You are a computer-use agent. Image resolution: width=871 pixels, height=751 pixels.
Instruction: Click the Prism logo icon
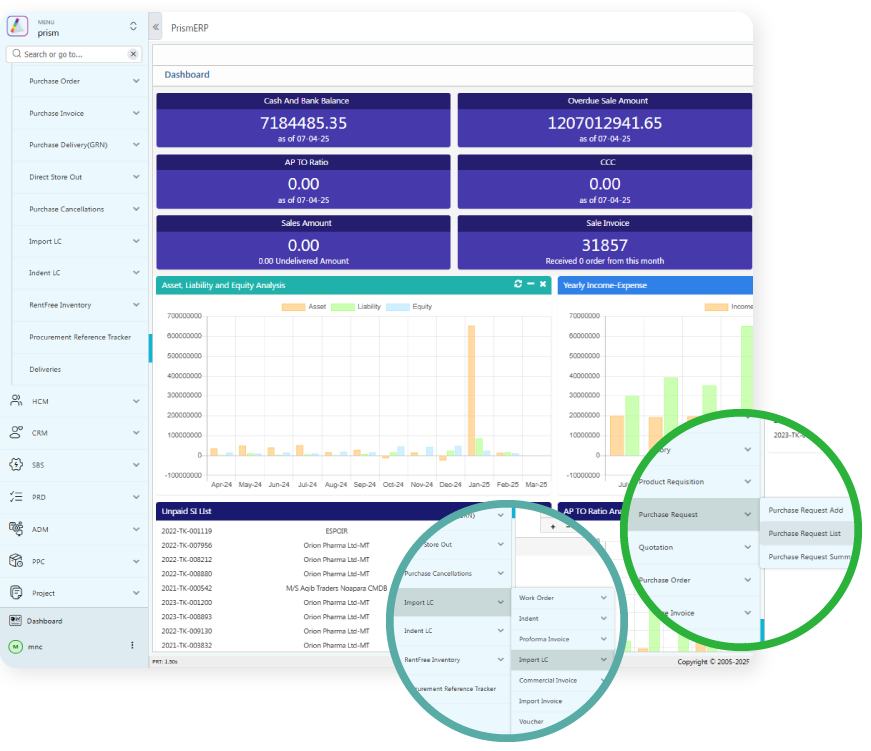[18, 27]
